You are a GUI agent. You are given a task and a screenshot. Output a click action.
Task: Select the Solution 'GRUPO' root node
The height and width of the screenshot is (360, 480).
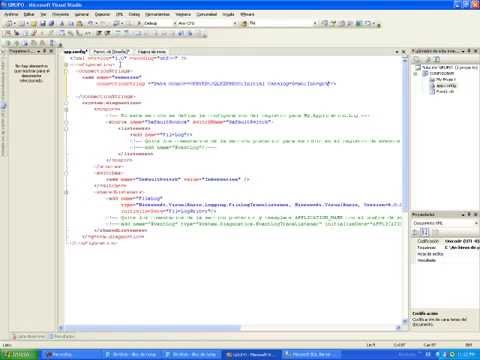(447, 68)
